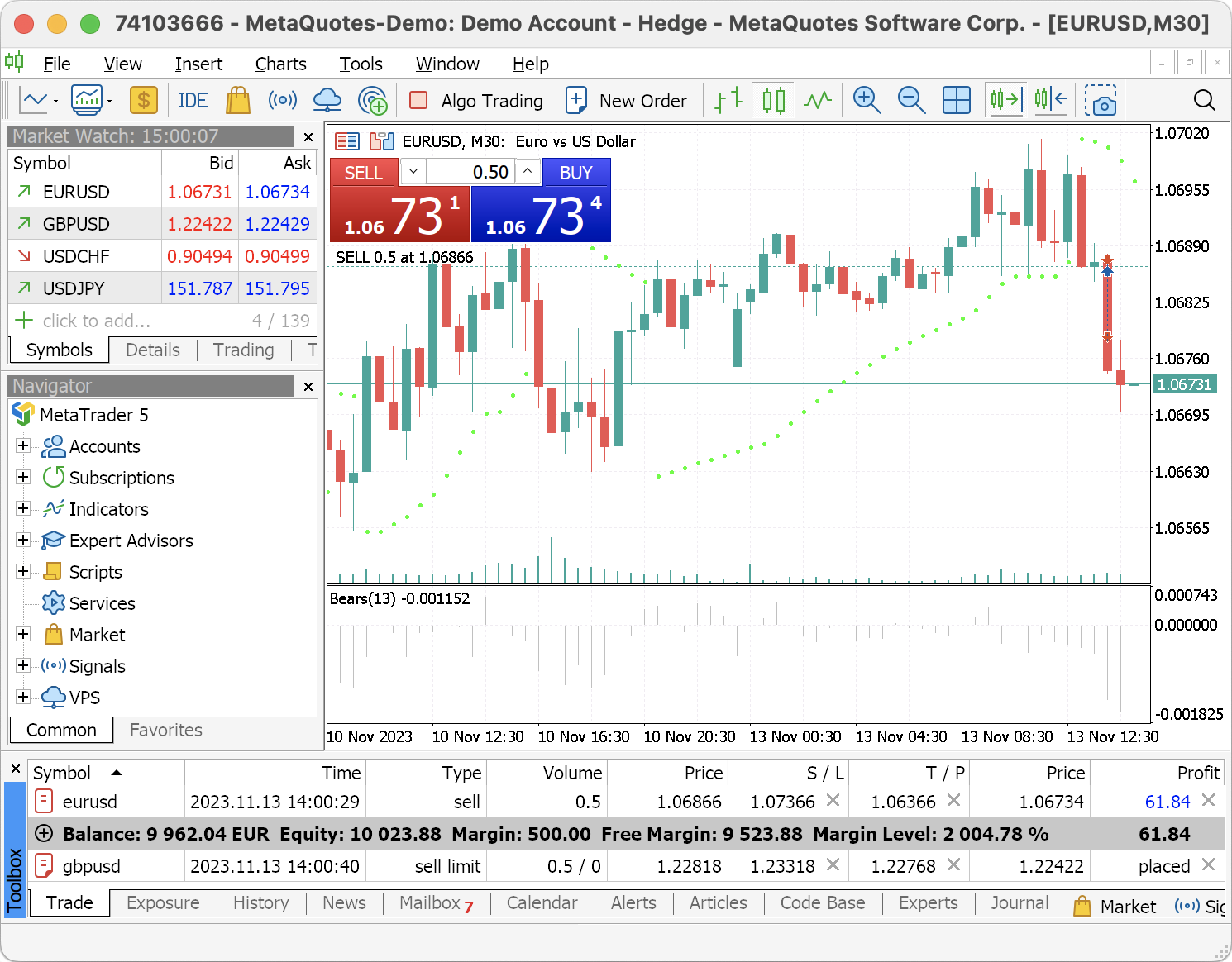Expand the Market tree node
This screenshot has width=1232, height=962.
coord(23,634)
